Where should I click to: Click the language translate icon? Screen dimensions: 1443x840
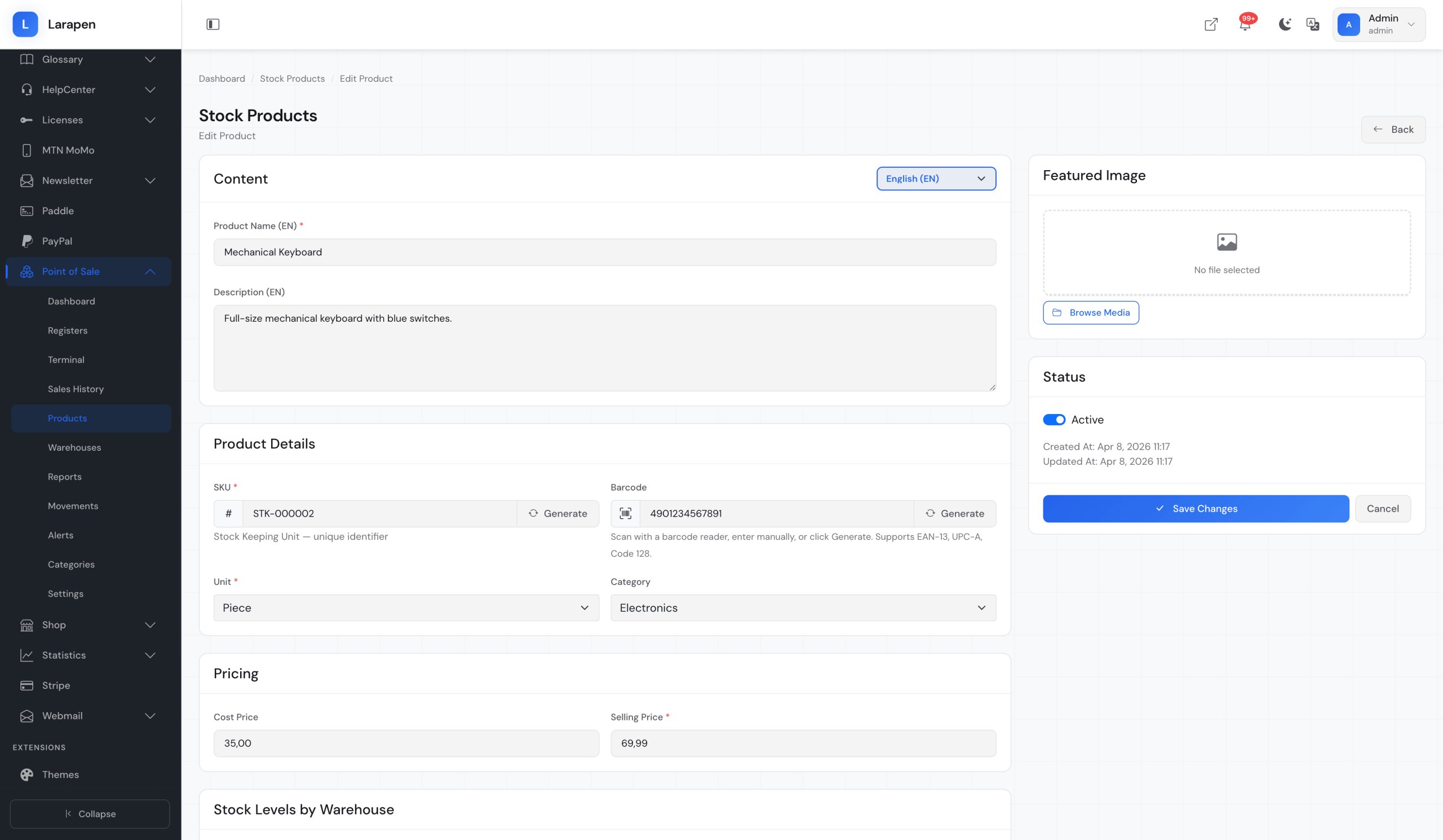(x=1312, y=24)
